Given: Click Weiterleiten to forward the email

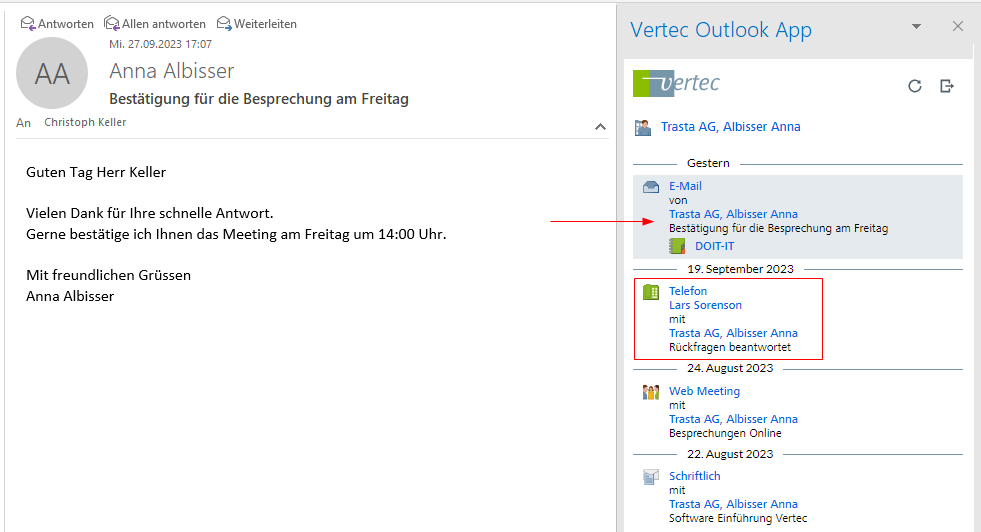Looking at the screenshot, I should (x=257, y=23).
